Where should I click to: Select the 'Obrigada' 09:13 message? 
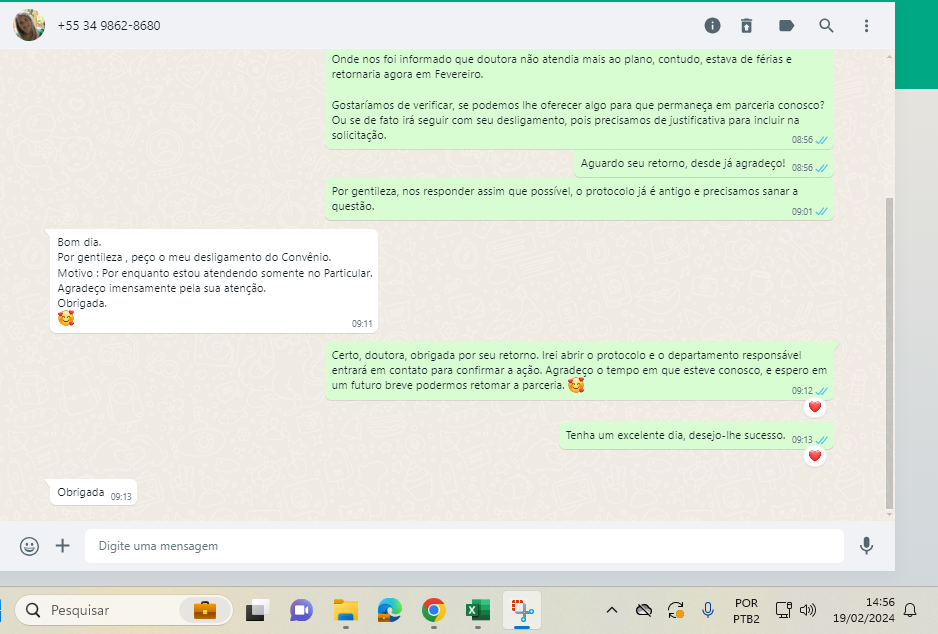pyautogui.click(x=93, y=493)
